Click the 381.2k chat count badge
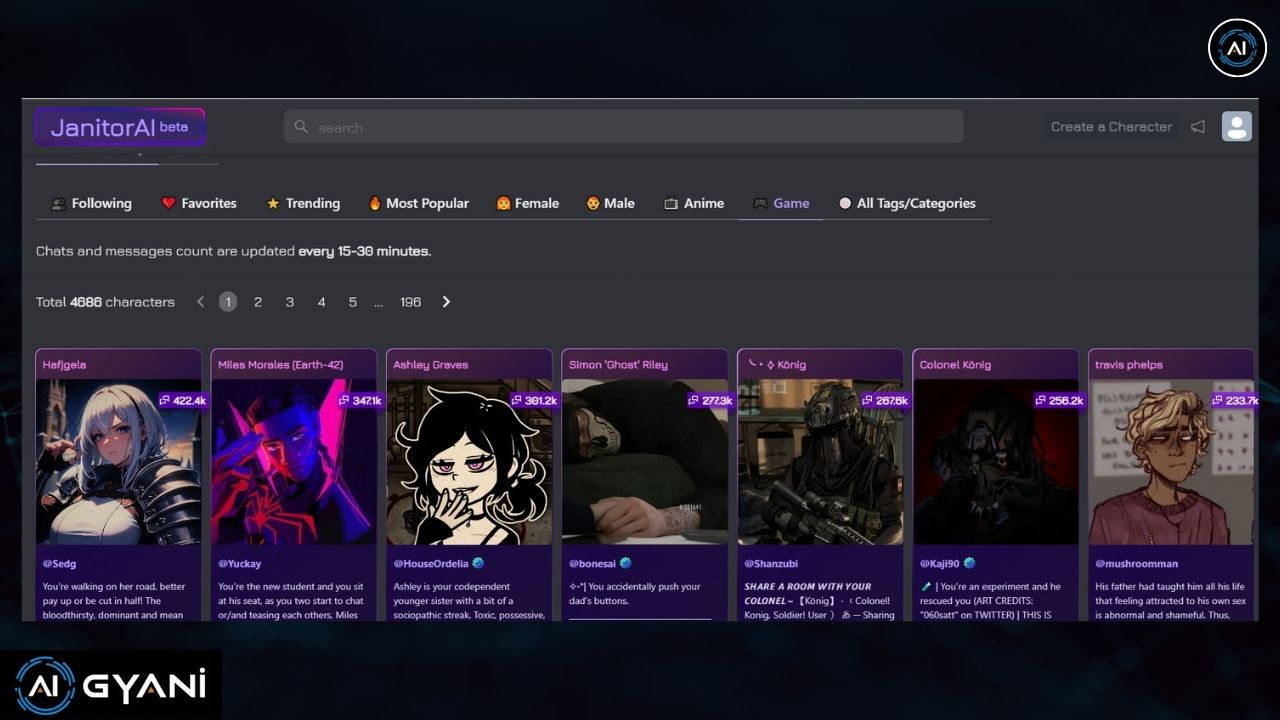The height and width of the screenshot is (720, 1280). [533, 400]
